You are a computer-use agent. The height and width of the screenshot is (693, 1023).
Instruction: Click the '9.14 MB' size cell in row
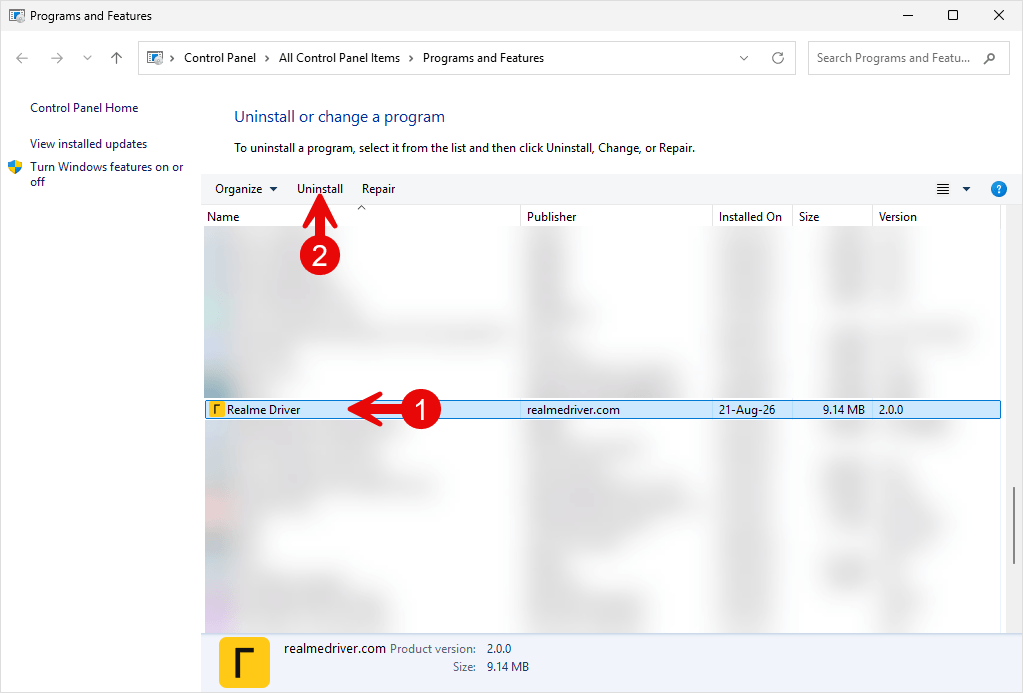click(x=844, y=410)
